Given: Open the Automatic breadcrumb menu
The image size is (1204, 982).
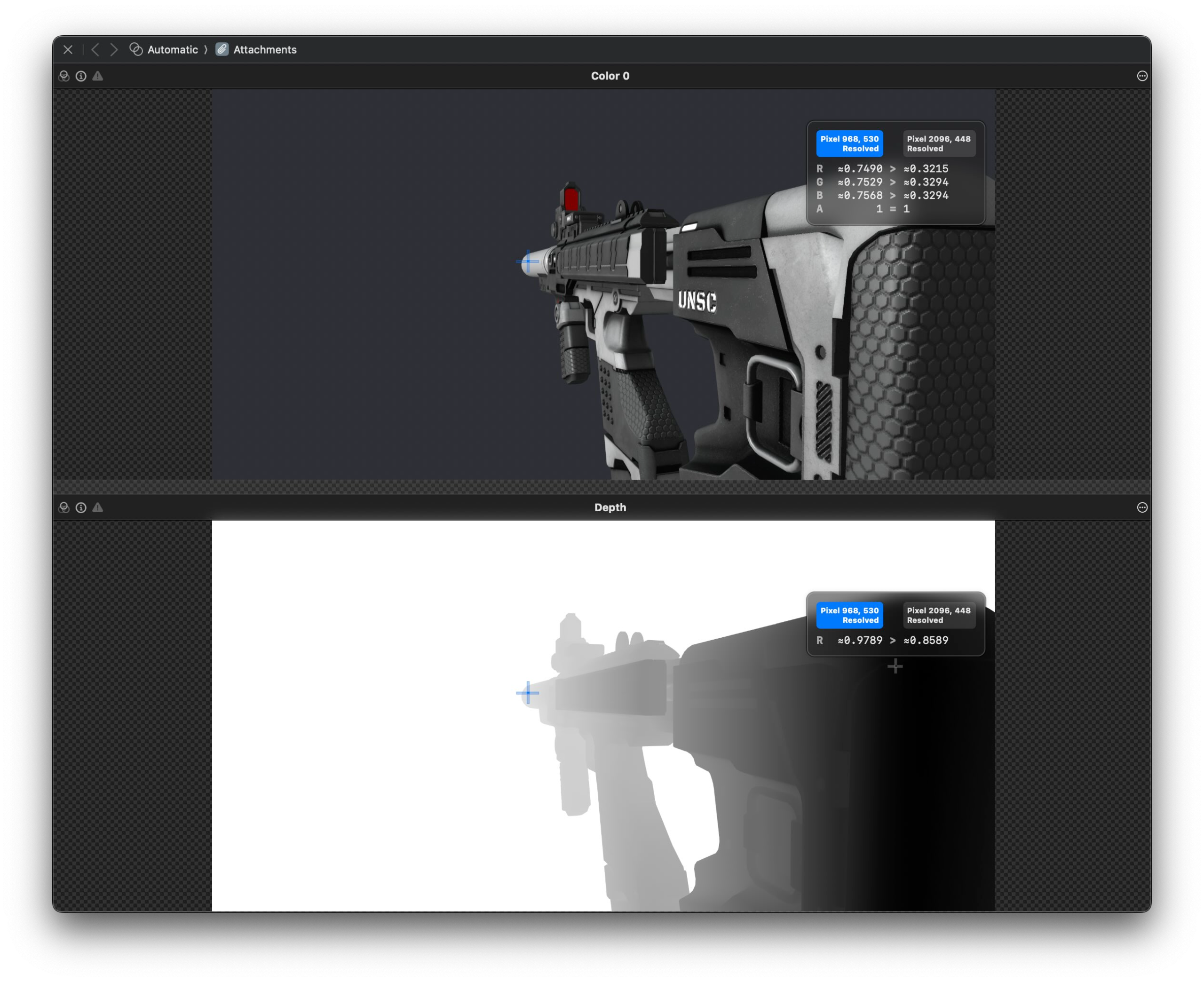Looking at the screenshot, I should [x=172, y=50].
